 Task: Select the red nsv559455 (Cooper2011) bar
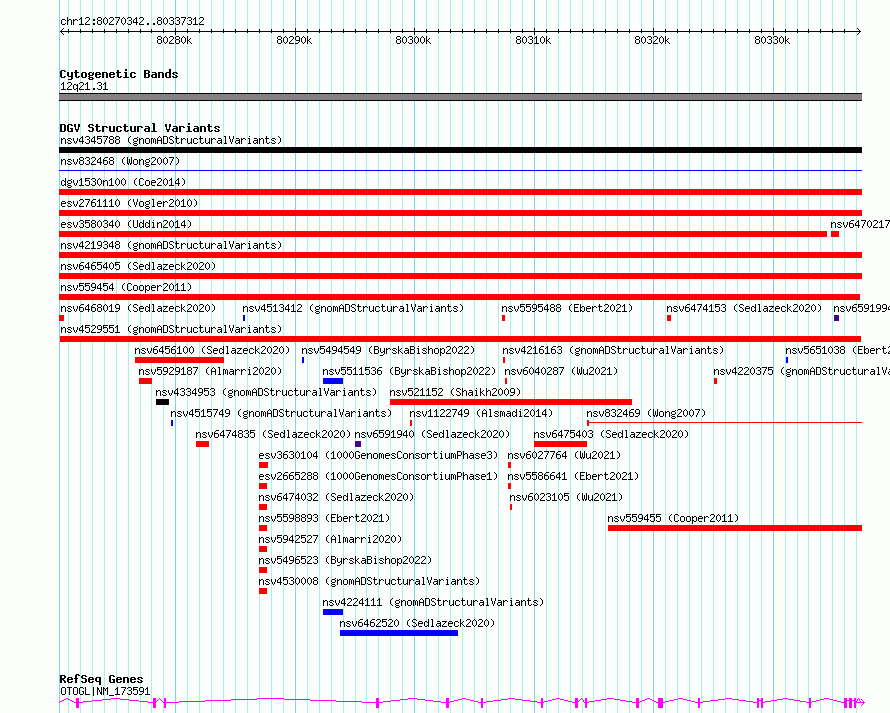tap(735, 528)
